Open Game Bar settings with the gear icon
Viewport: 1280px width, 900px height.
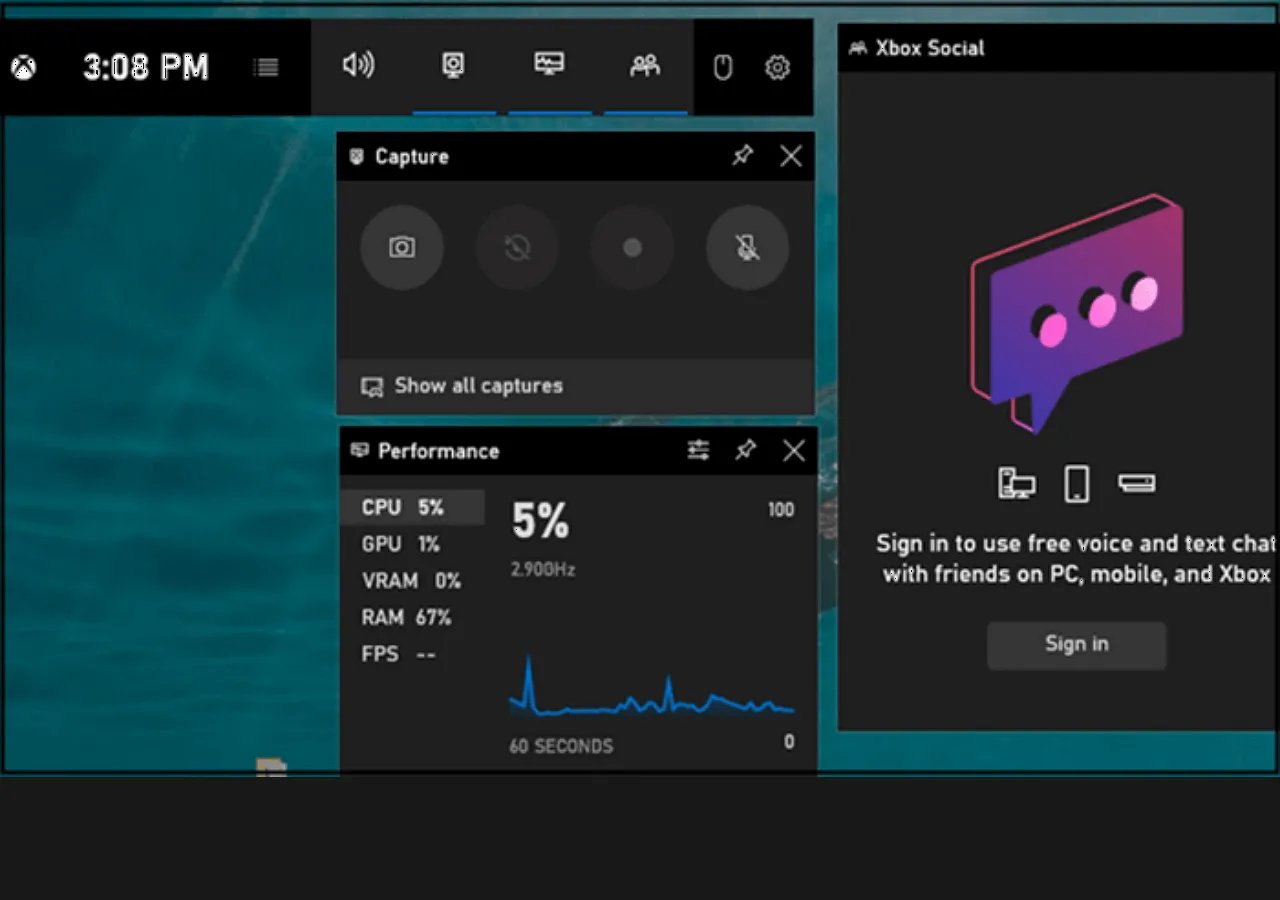click(x=777, y=66)
